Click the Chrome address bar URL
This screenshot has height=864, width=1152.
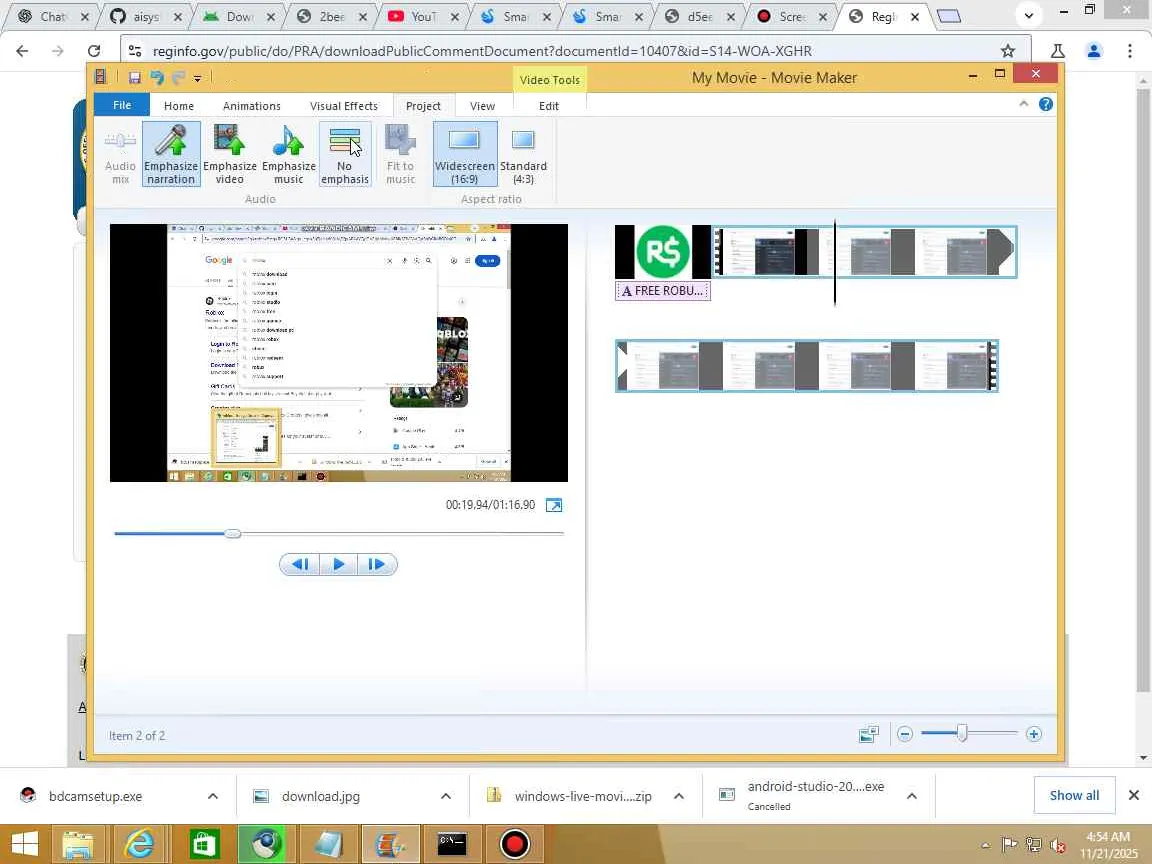482,51
